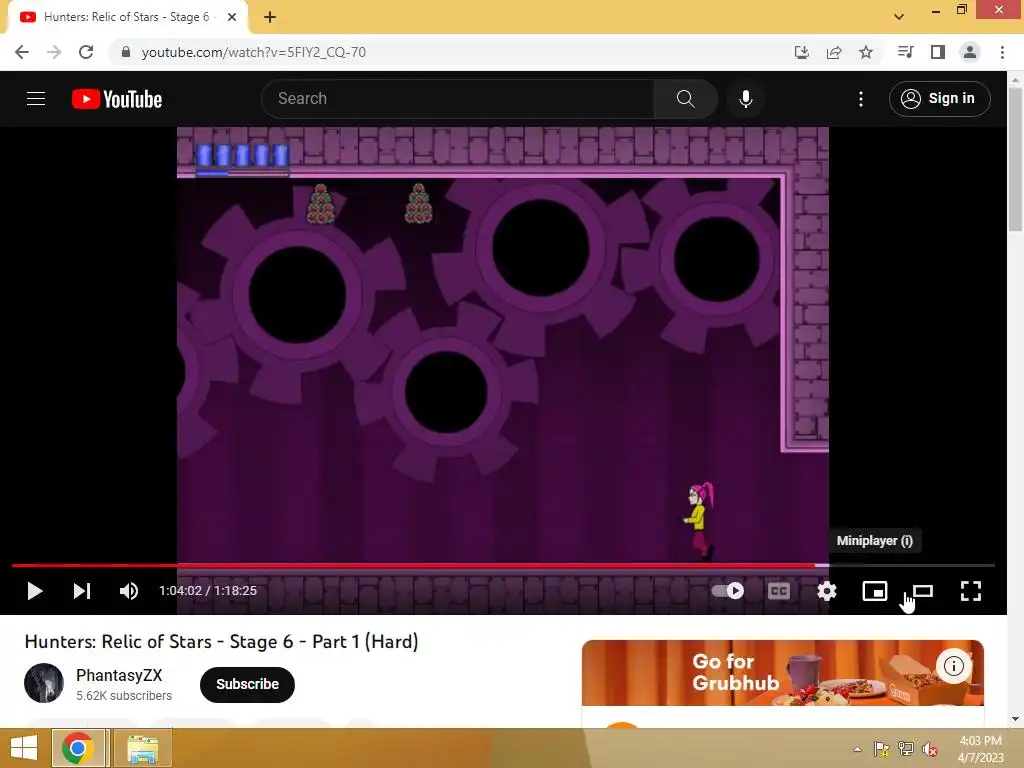Screen dimensions: 1024x768
Task: Open player settings gear
Action: pos(827,591)
